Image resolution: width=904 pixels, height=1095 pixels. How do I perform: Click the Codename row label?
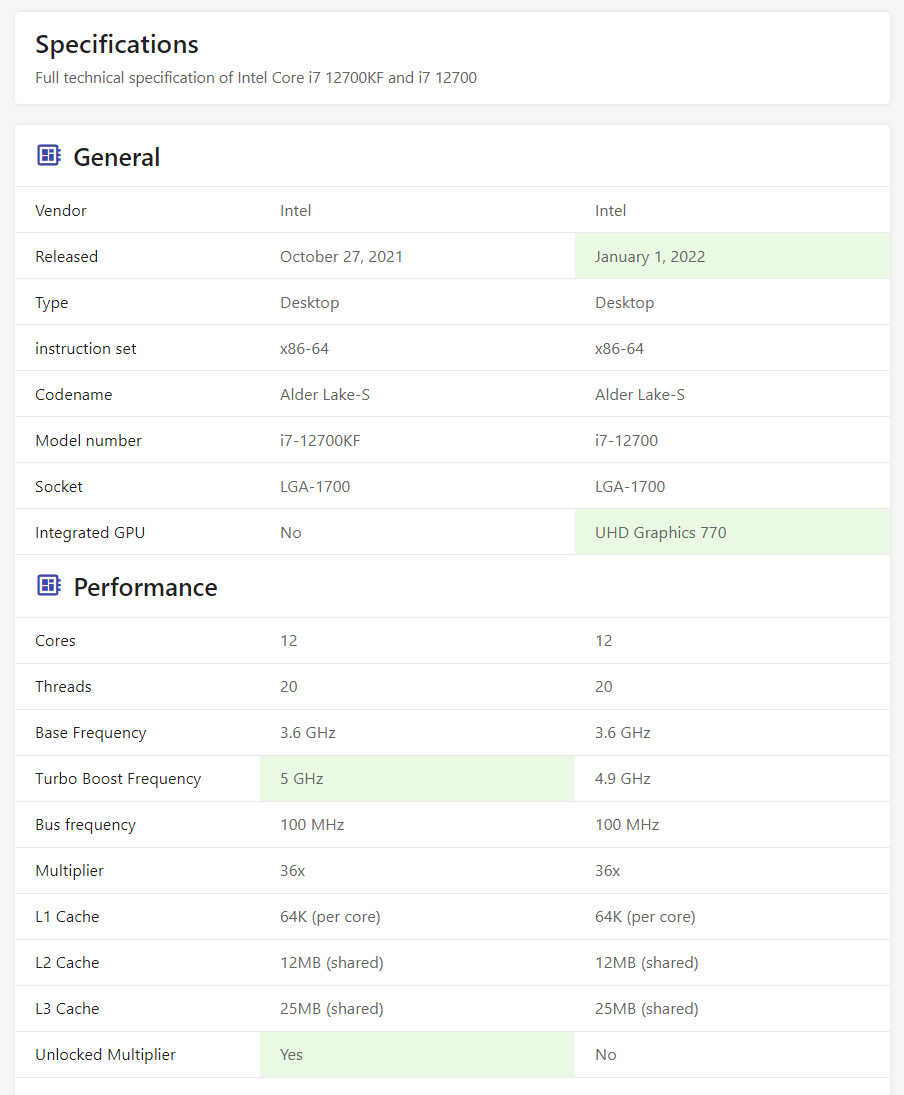click(73, 394)
